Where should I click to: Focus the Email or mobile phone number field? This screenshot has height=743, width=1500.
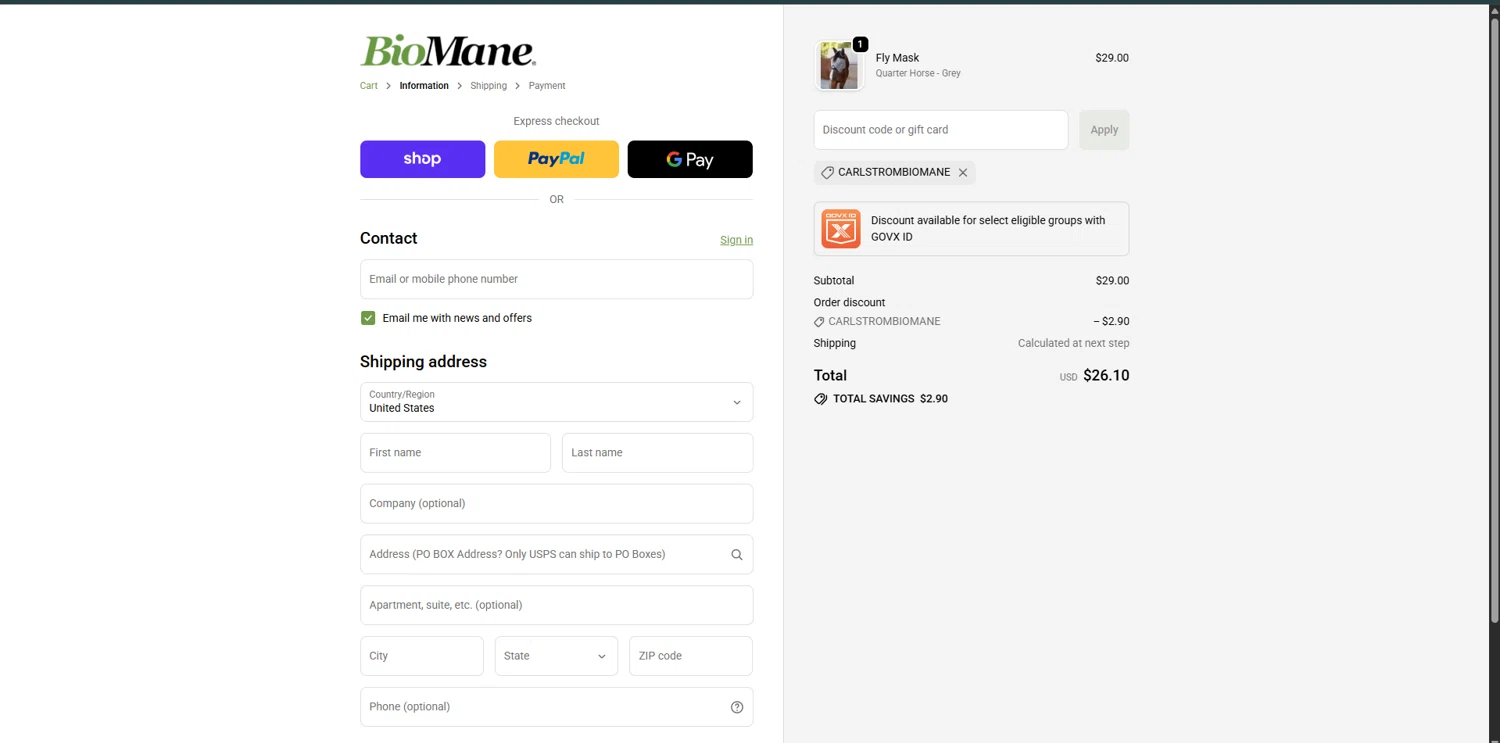(x=556, y=279)
